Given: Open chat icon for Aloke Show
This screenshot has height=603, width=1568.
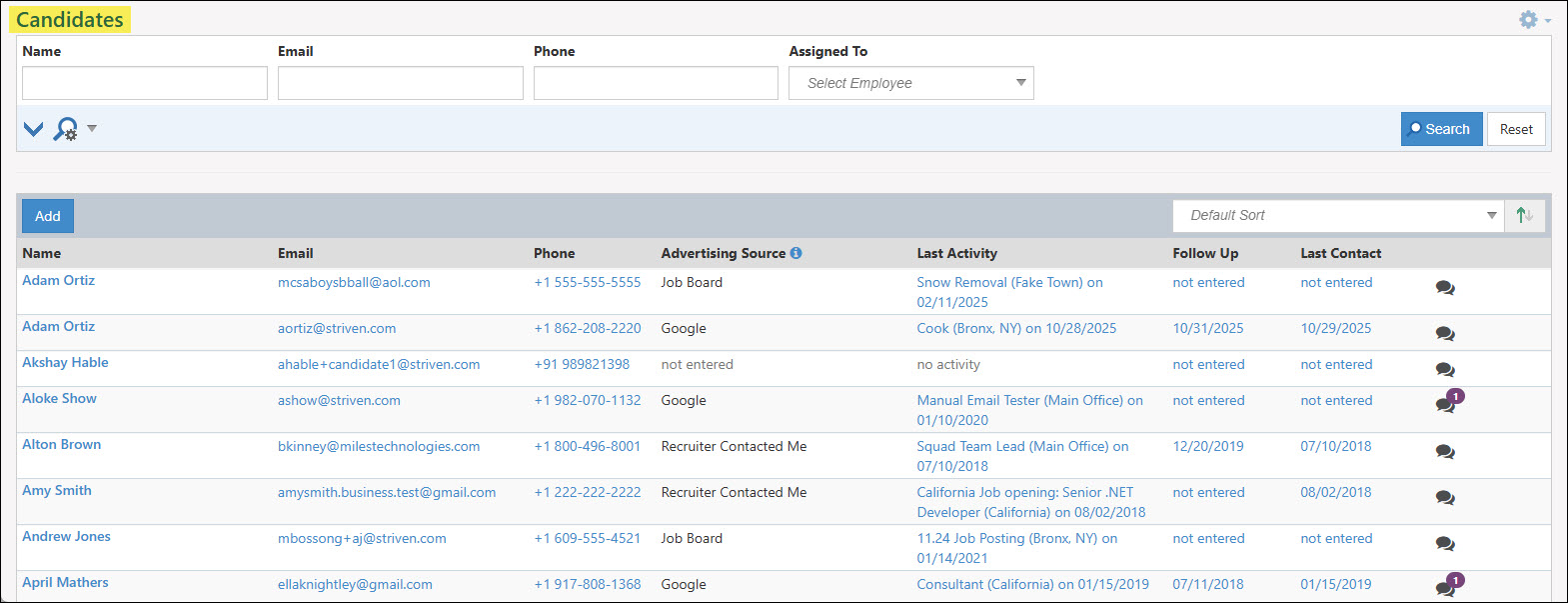Looking at the screenshot, I should coord(1445,404).
